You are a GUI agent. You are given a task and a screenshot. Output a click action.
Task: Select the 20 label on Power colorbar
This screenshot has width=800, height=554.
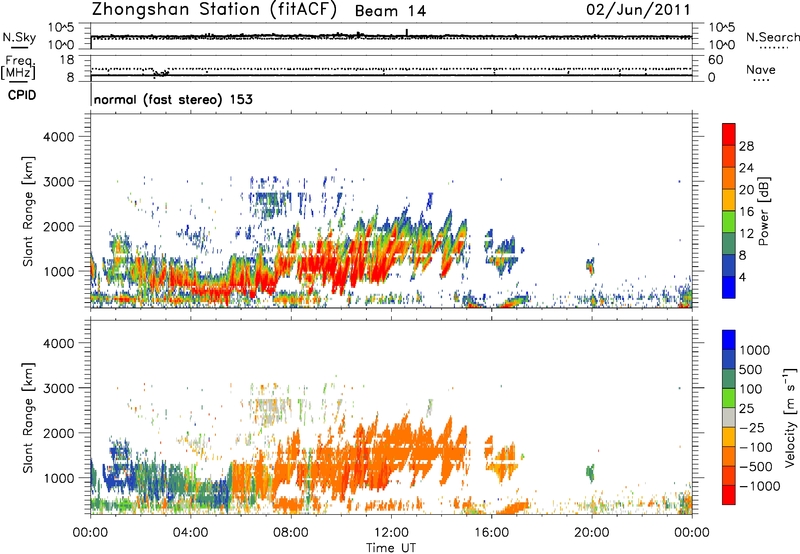pos(746,190)
